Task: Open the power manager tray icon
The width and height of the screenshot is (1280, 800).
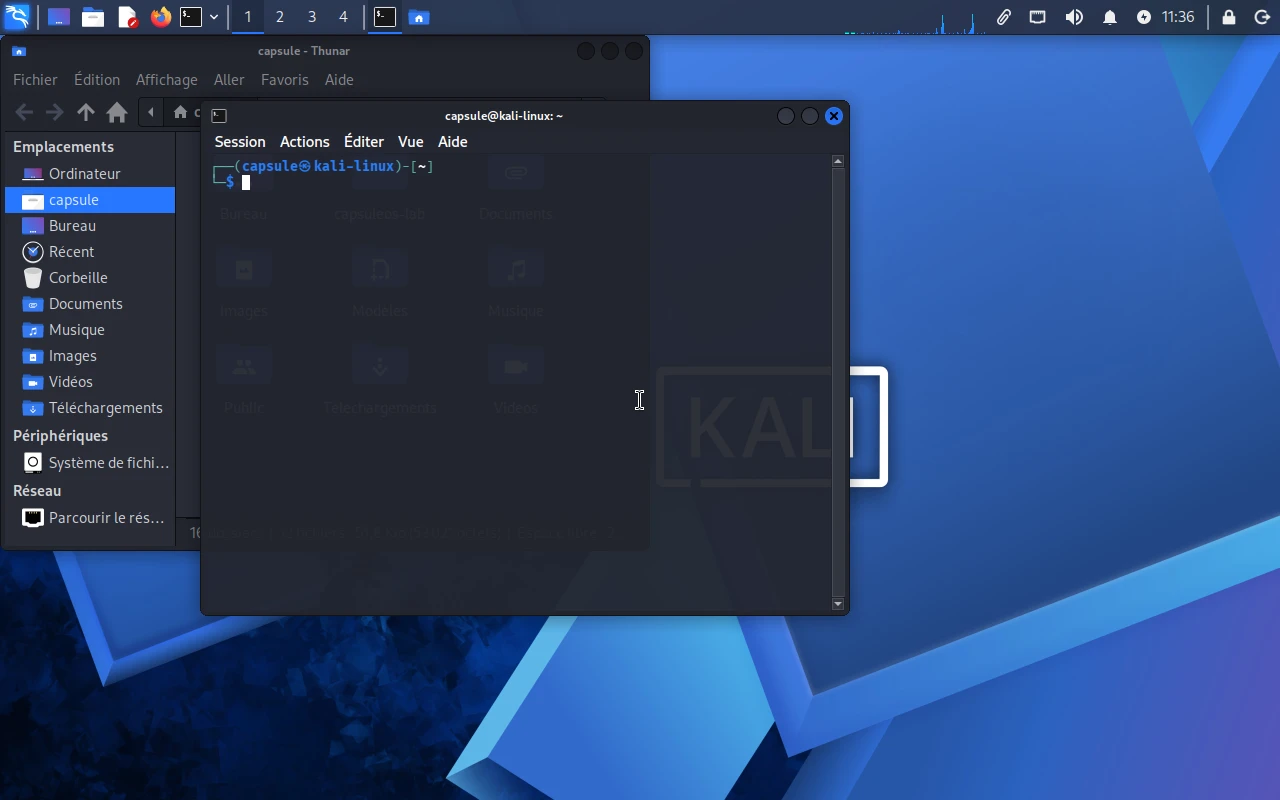Action: (x=1144, y=17)
